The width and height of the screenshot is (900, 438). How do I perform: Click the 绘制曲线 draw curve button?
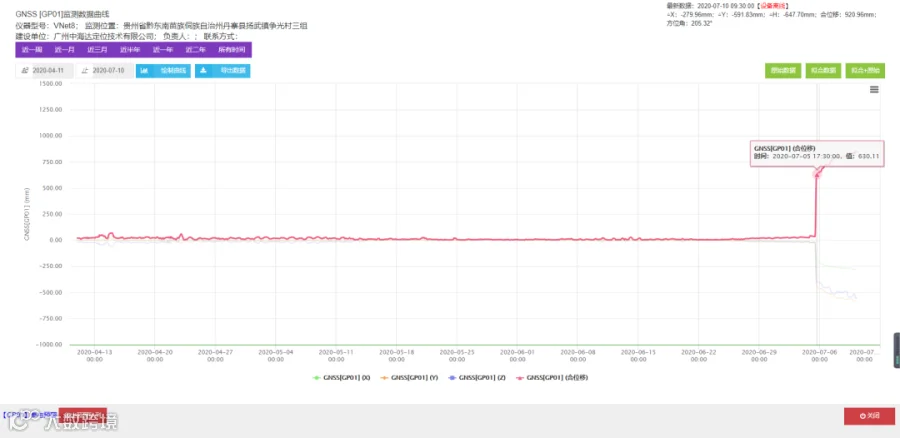[164, 71]
